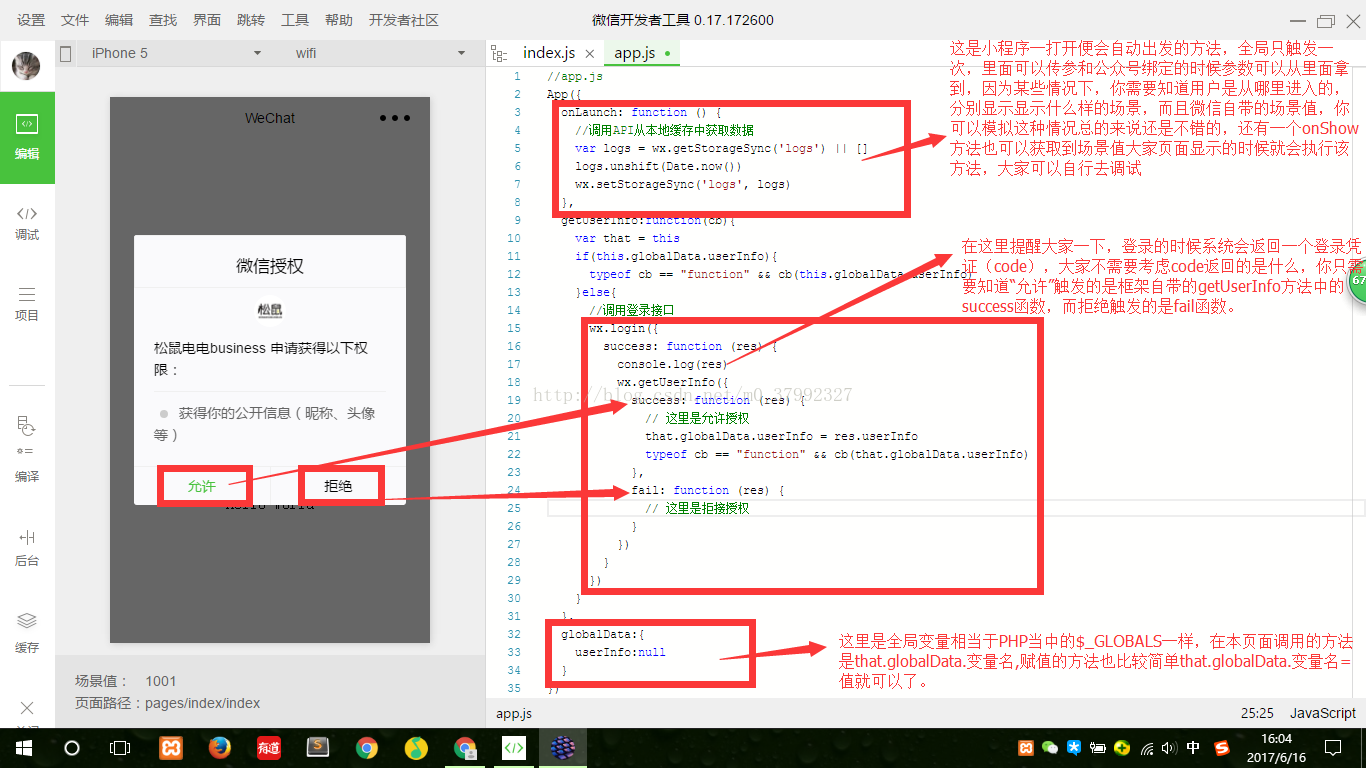Viewport: 1366px width, 768px height.
Task: Open the 调试 (debug) panel in sidebar
Action: tap(27, 222)
